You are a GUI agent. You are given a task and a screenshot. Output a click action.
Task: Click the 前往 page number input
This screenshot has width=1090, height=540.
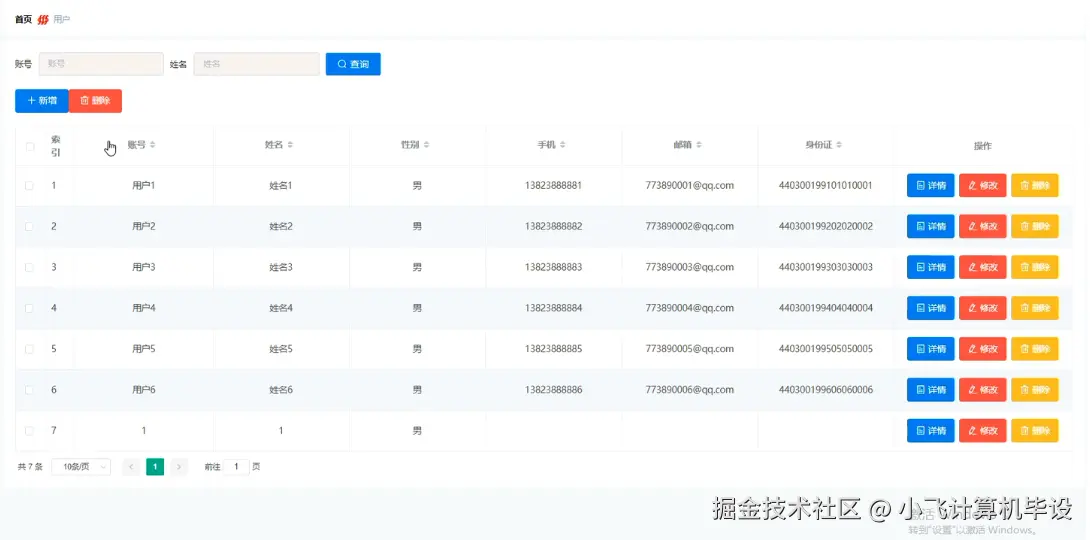(x=236, y=467)
